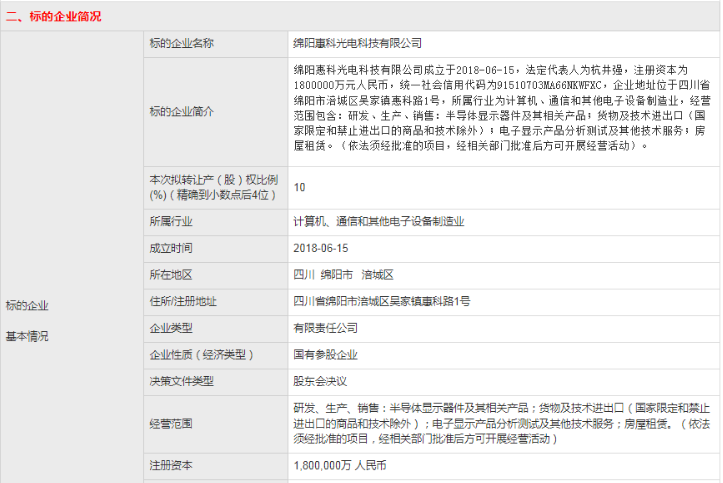Select the label 经营范围

coord(171,424)
